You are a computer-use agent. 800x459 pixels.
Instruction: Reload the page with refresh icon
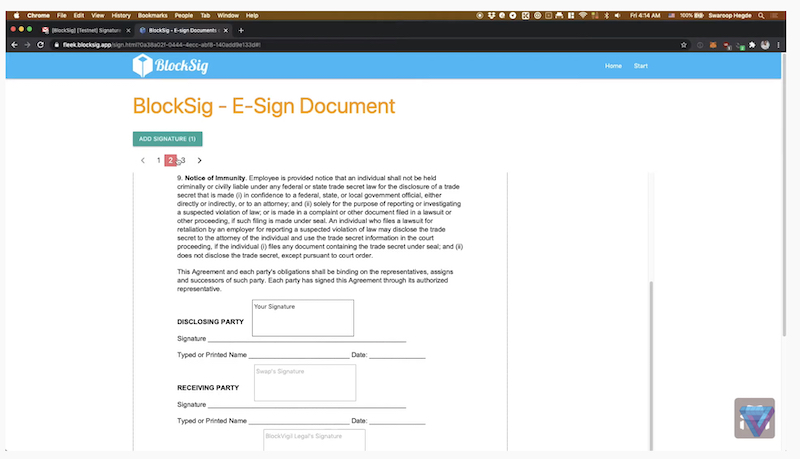coord(40,45)
